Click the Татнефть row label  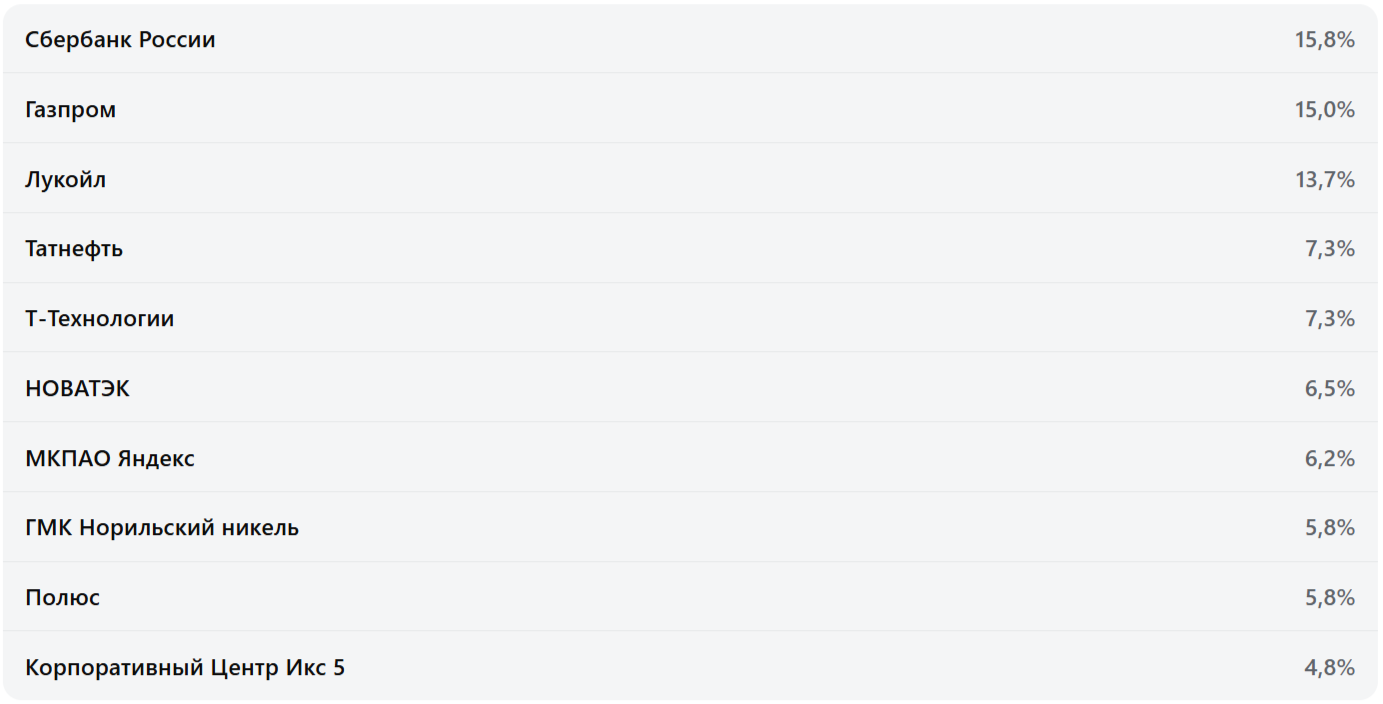[x=74, y=249]
